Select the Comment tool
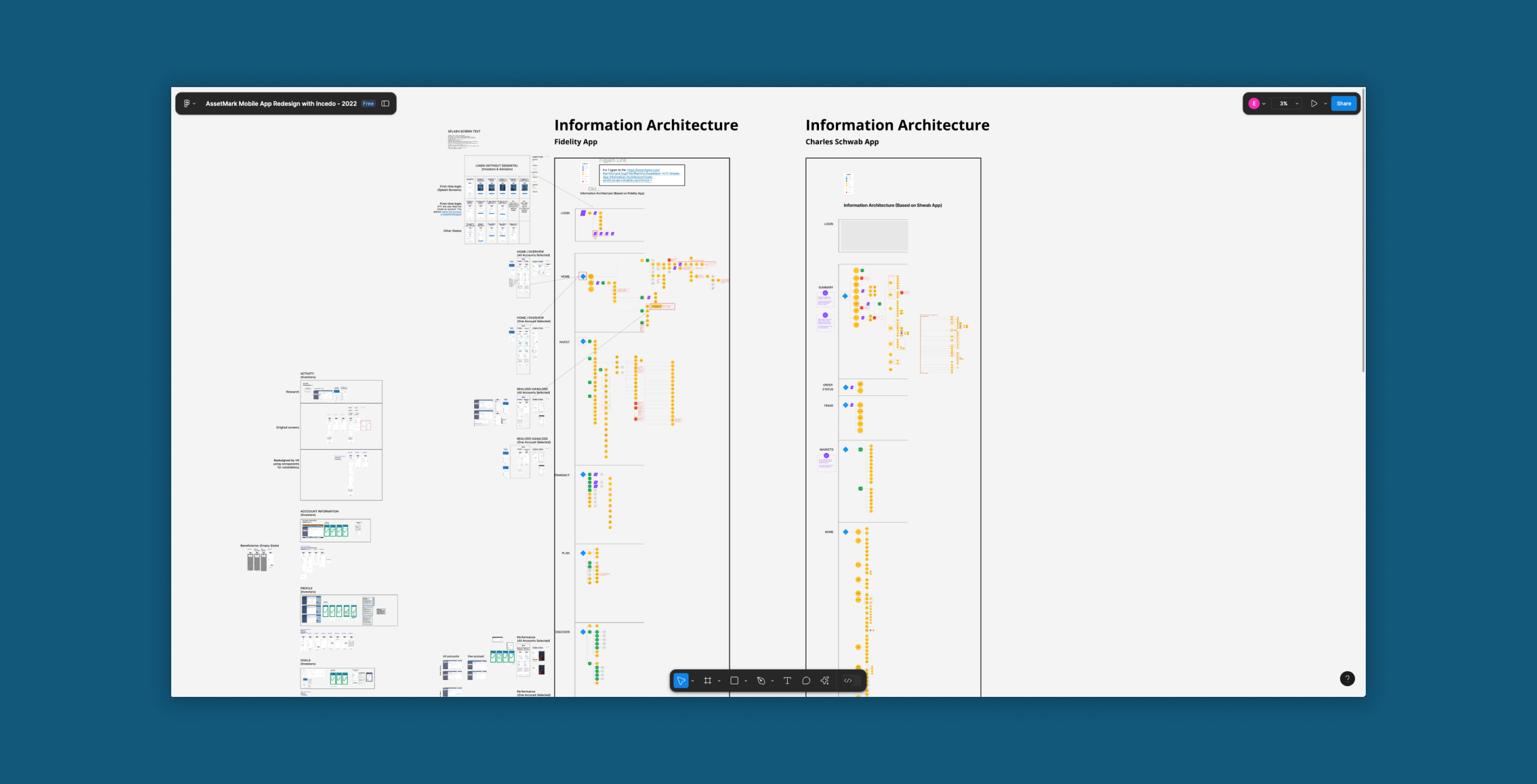Viewport: 1537px width, 784px height. pos(806,681)
